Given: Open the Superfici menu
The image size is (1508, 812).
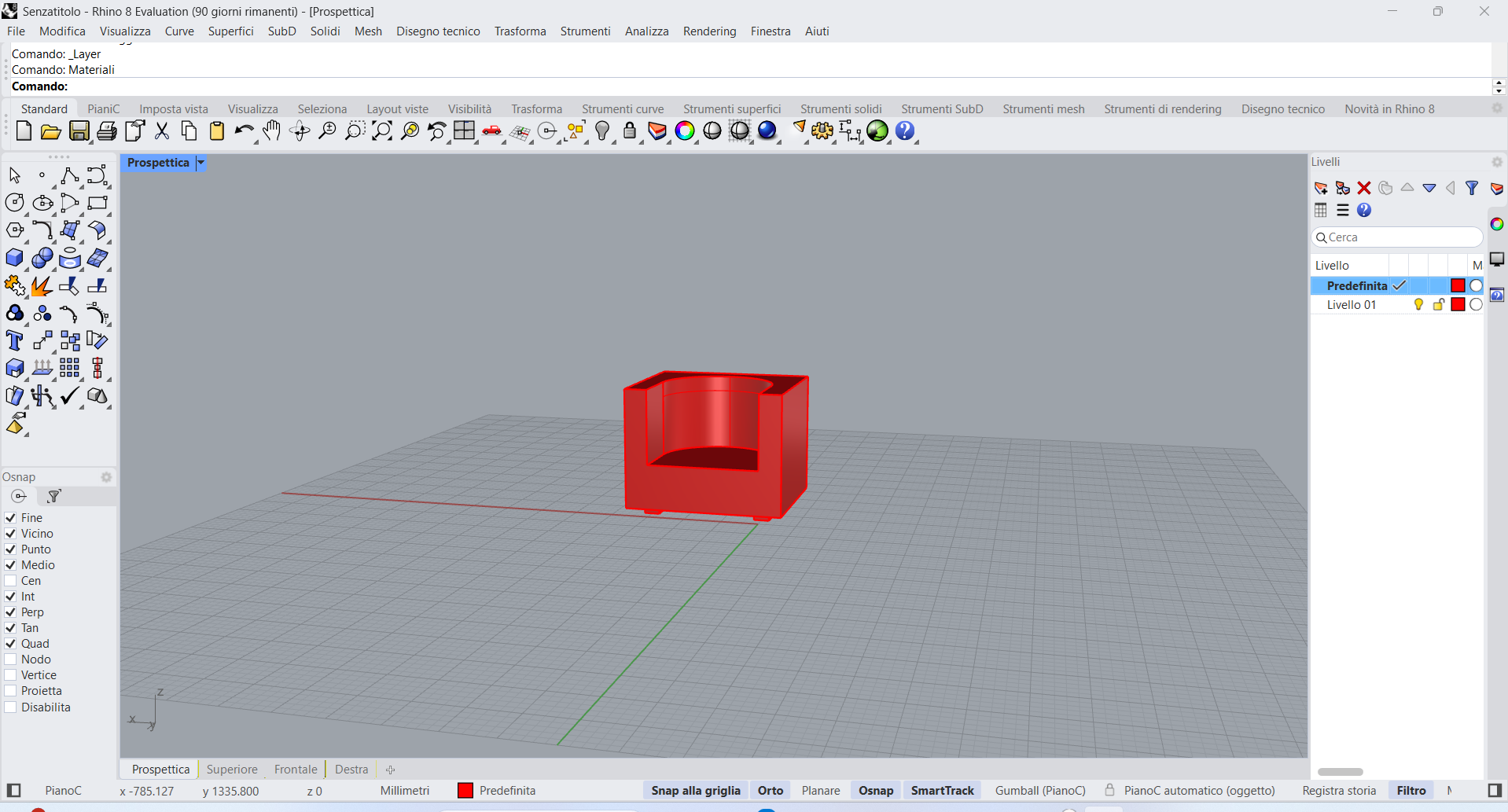Looking at the screenshot, I should pyautogui.click(x=230, y=31).
